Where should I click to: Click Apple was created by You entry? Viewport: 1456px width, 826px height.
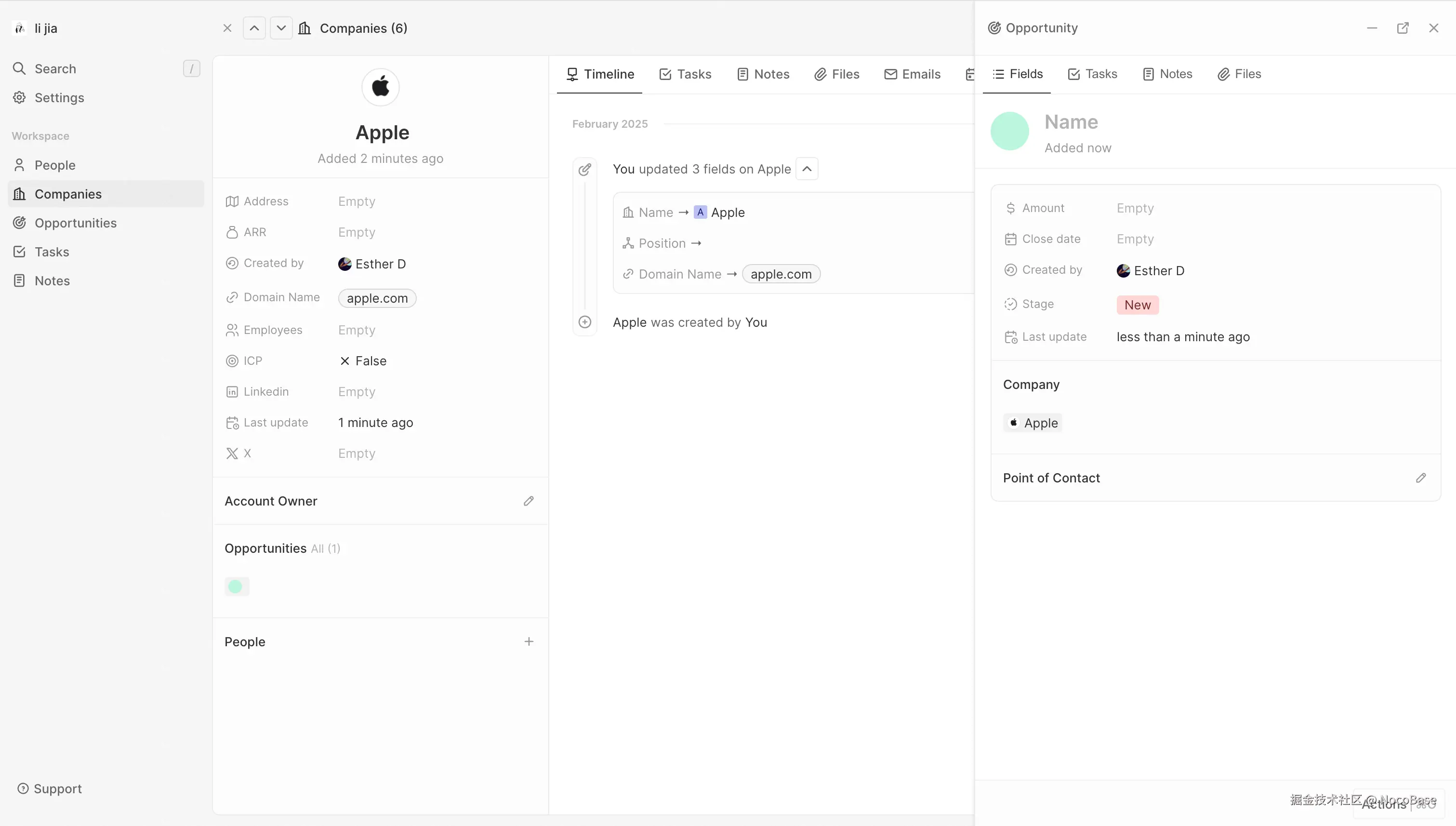point(690,322)
